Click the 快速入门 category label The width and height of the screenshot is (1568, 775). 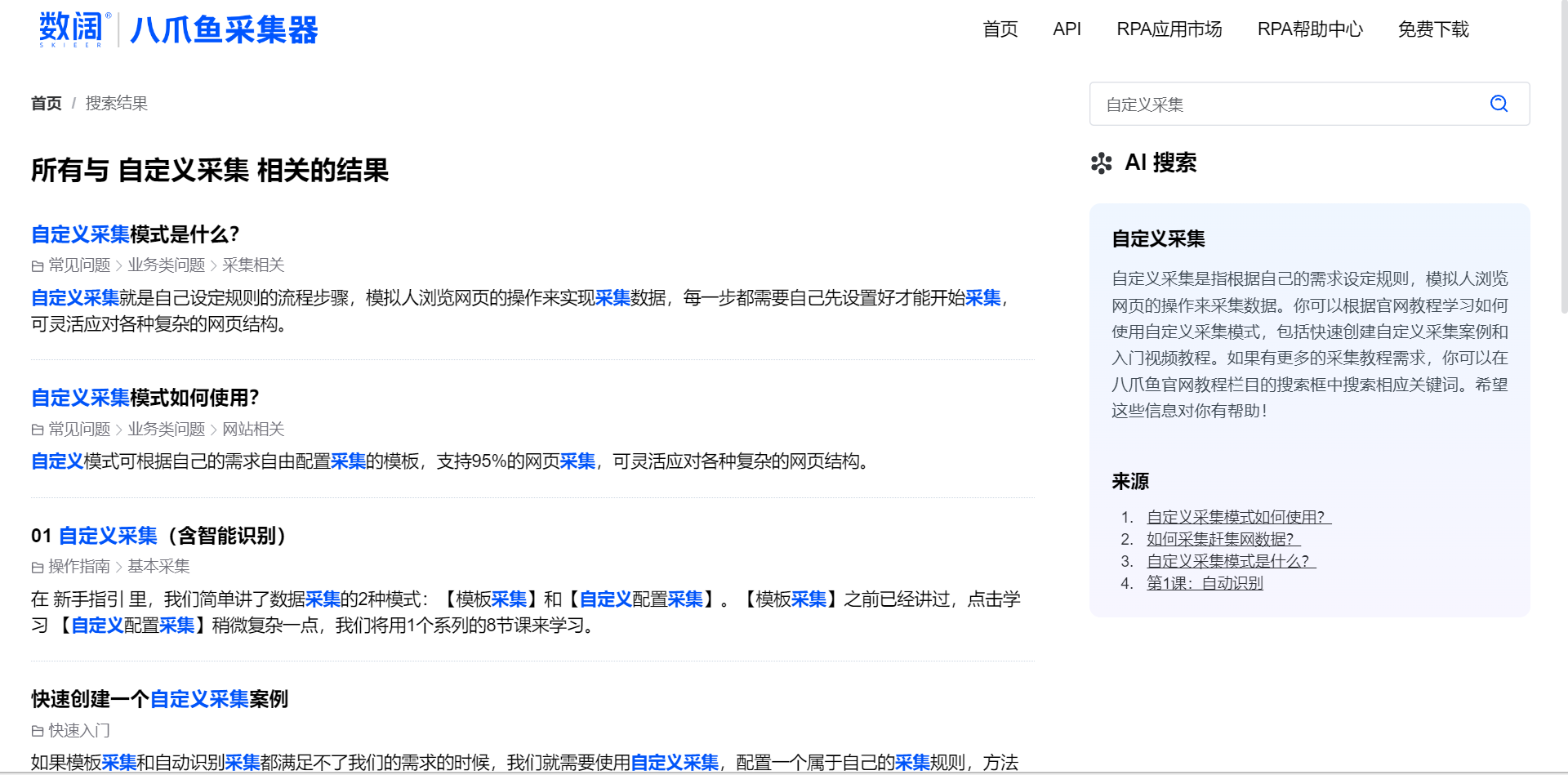(79, 731)
